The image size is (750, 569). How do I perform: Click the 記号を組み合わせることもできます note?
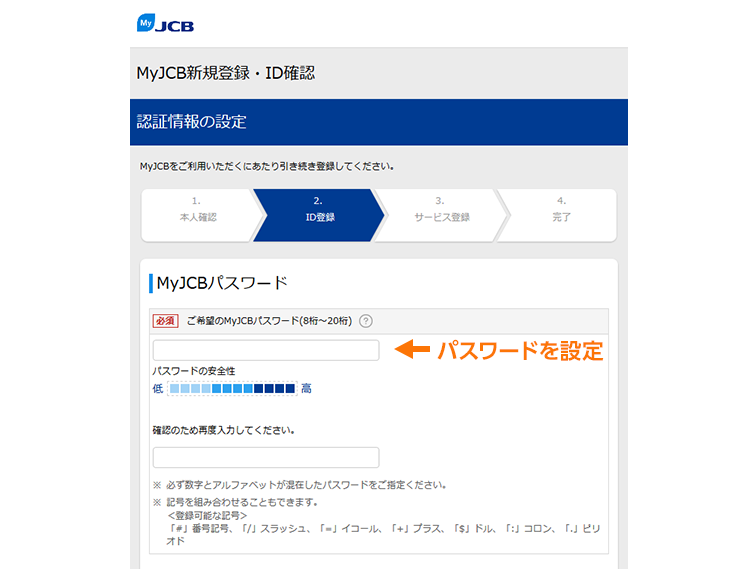pos(242,502)
